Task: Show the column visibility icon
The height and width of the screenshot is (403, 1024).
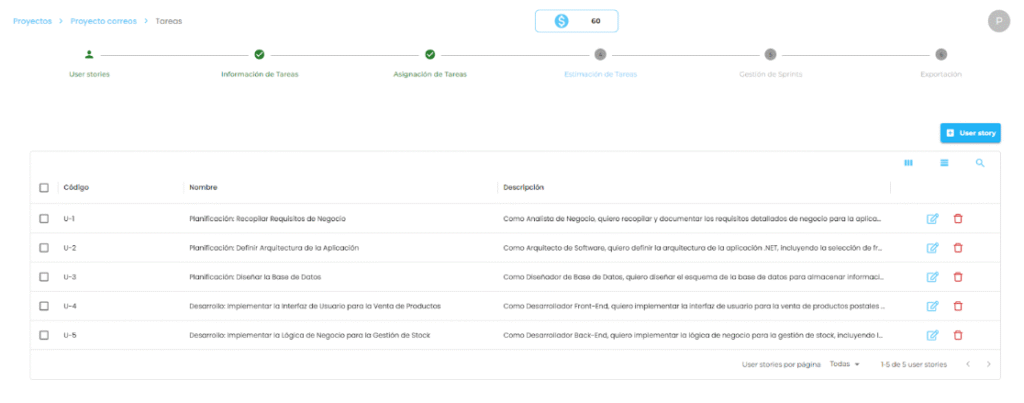Action: pyautogui.click(x=908, y=163)
